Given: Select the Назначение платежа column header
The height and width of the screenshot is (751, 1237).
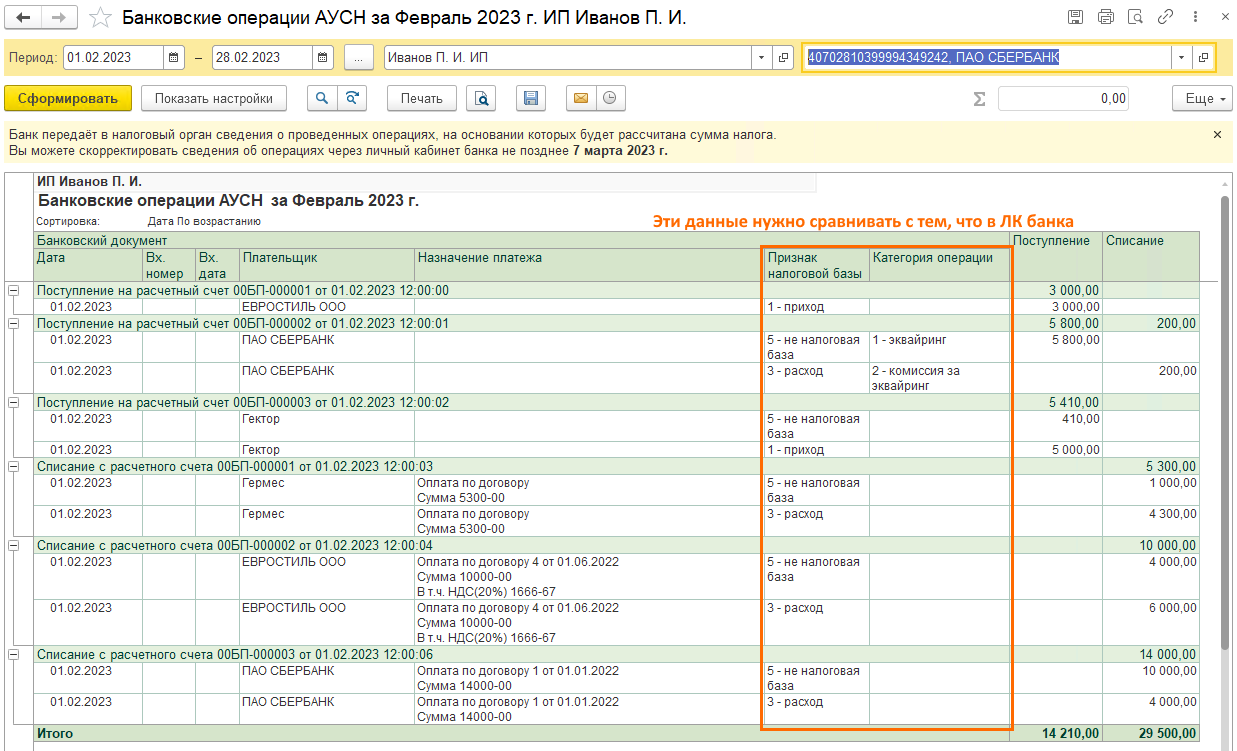Looking at the screenshot, I should point(589,265).
